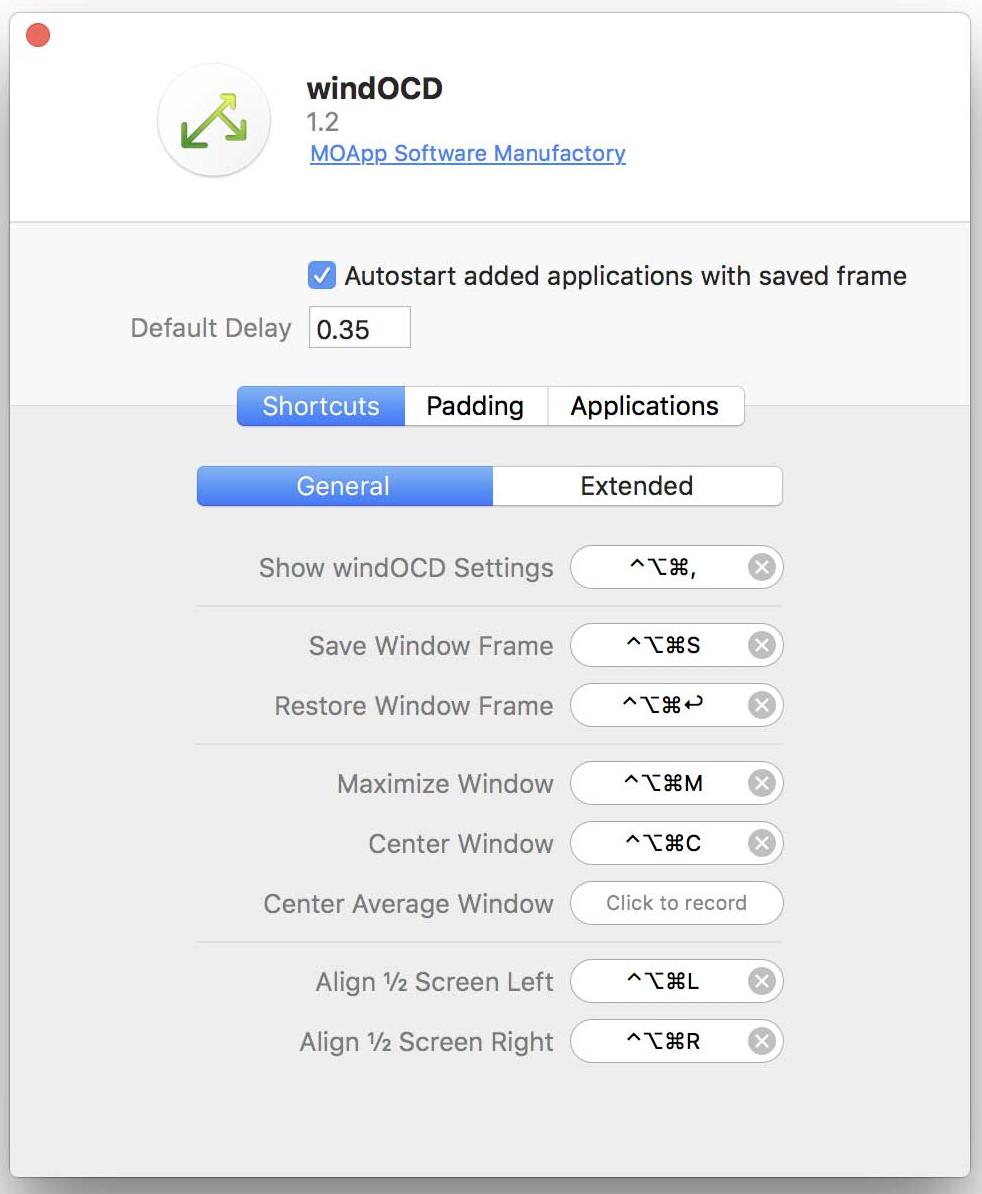Select the General shortcuts segment
The image size is (982, 1194).
pos(344,486)
